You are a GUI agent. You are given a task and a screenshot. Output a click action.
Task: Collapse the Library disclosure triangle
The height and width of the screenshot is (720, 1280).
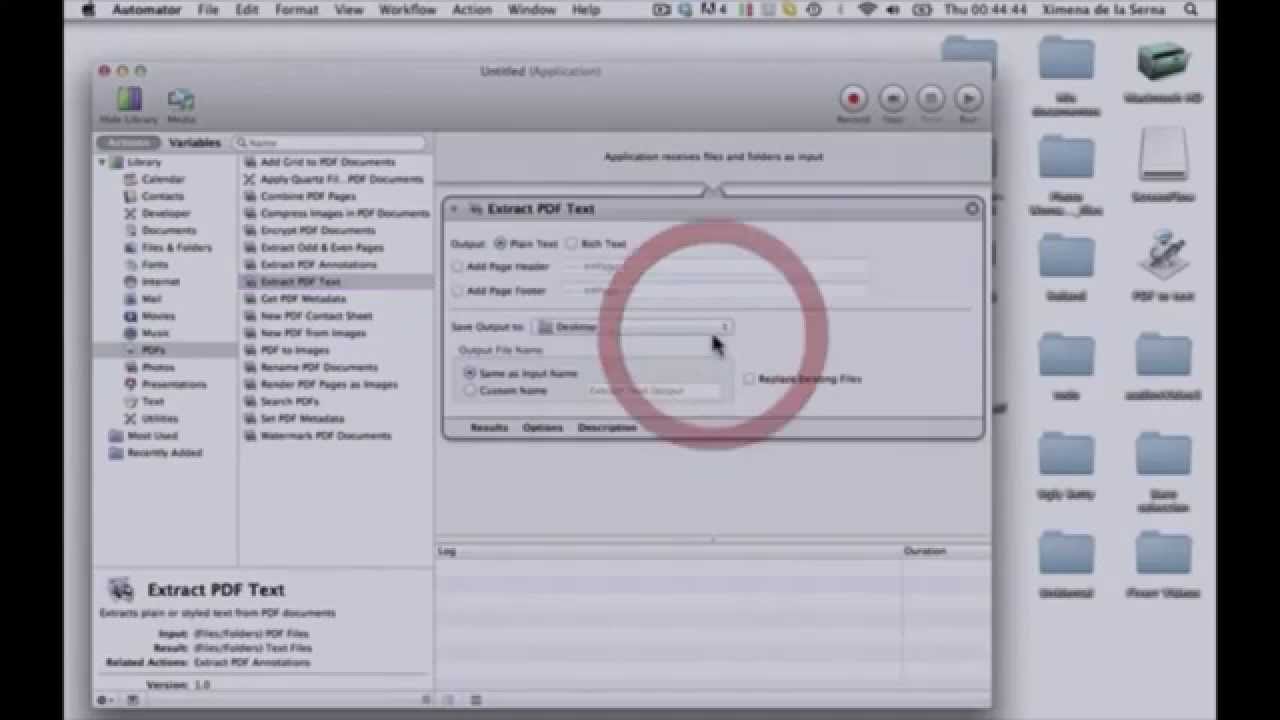click(x=102, y=162)
